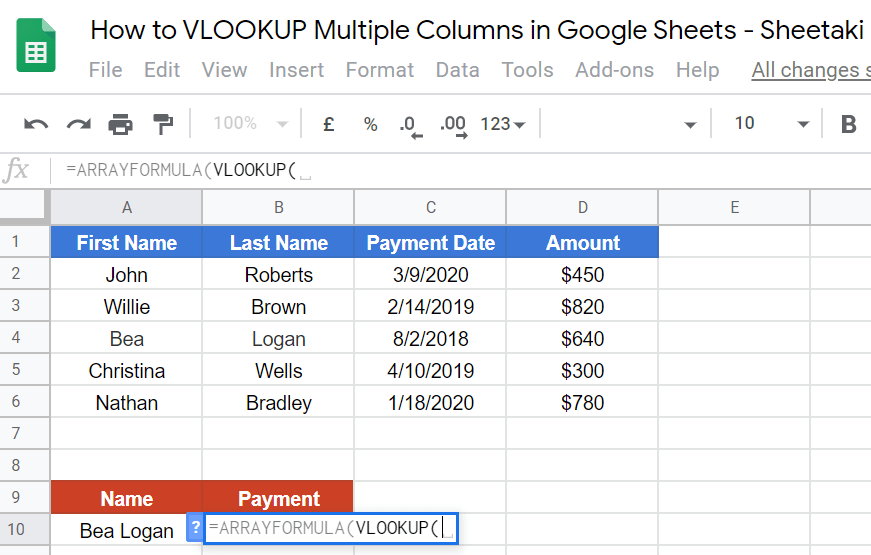The image size is (871, 555).
Task: Select the Last Name header cell
Action: point(278,242)
